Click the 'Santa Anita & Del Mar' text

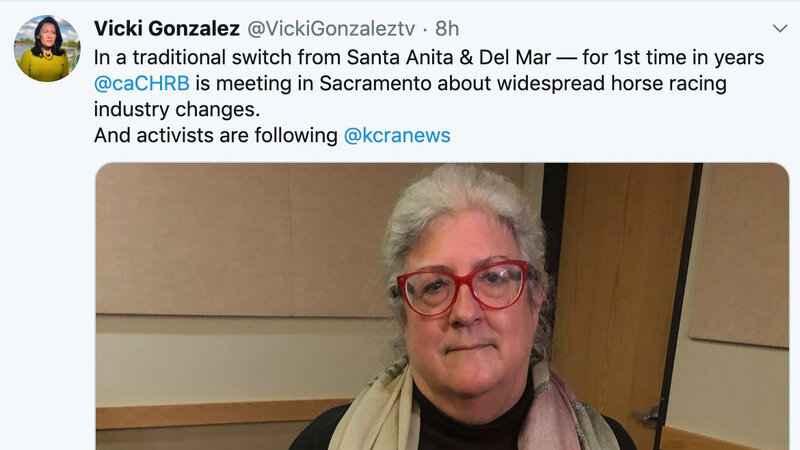click(x=449, y=57)
